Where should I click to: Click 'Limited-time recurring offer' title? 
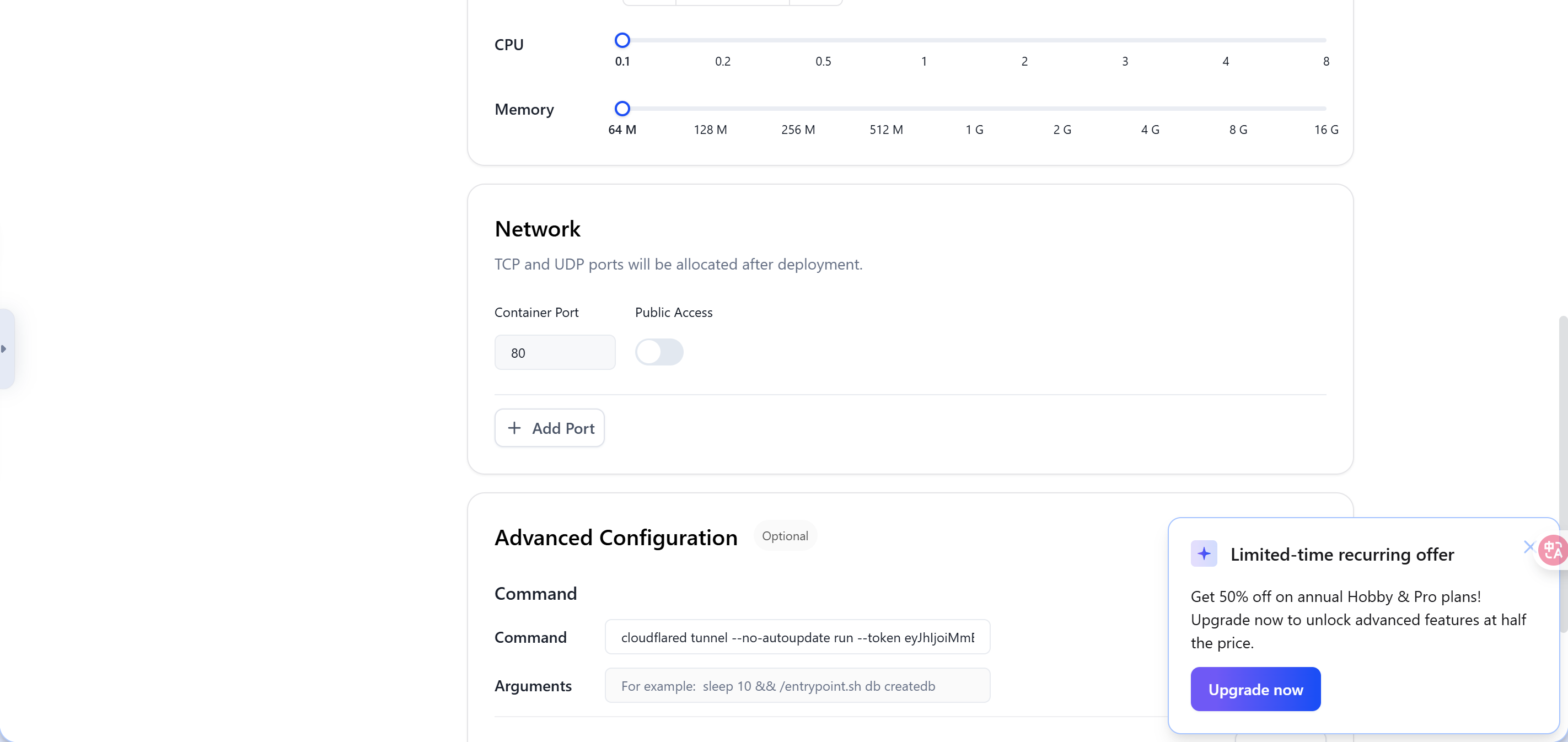(x=1342, y=554)
